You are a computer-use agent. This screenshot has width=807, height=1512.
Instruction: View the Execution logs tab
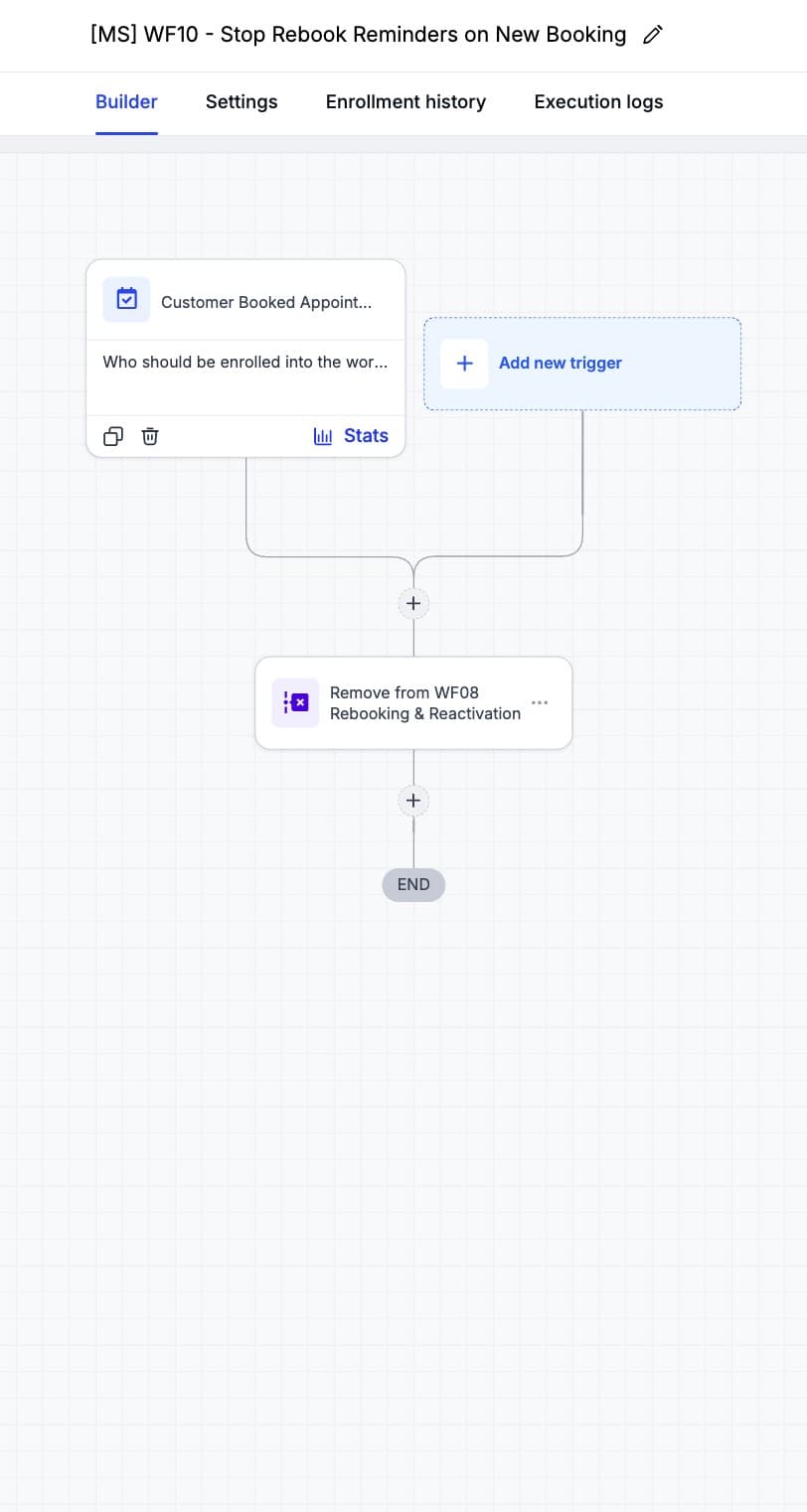click(598, 101)
